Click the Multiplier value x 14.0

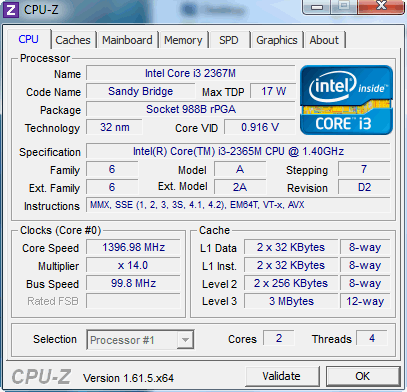coord(133,265)
